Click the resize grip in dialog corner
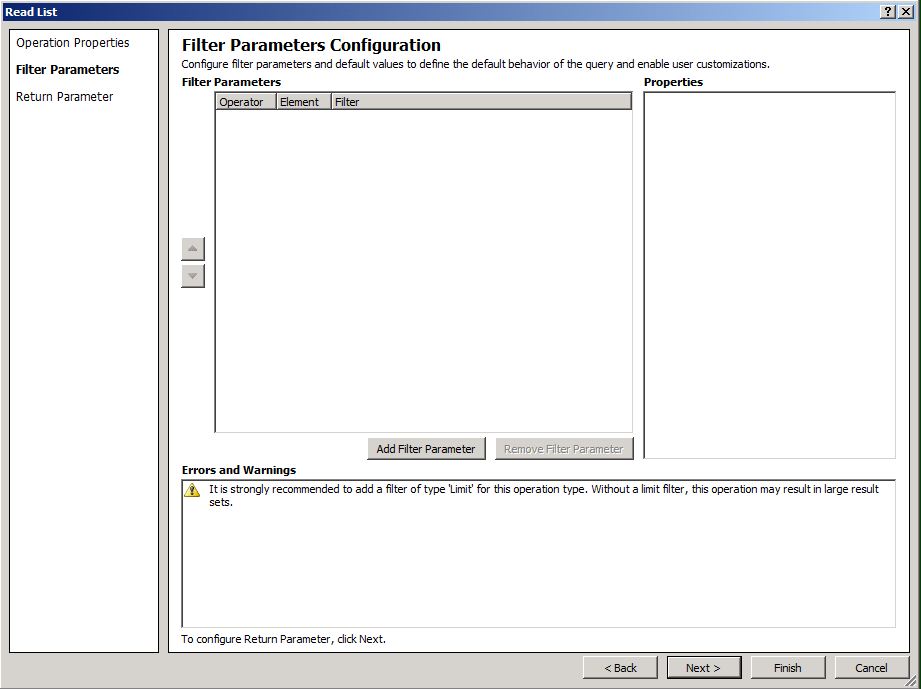This screenshot has height=689, width=921. click(912, 680)
